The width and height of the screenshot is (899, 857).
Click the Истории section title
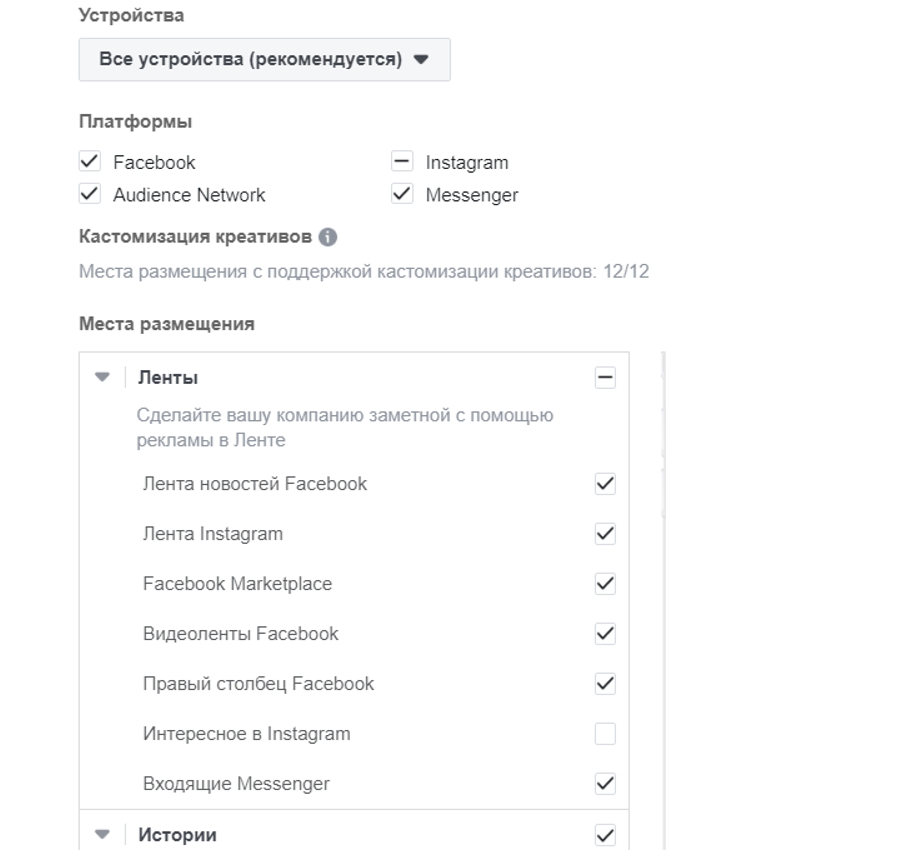177,834
